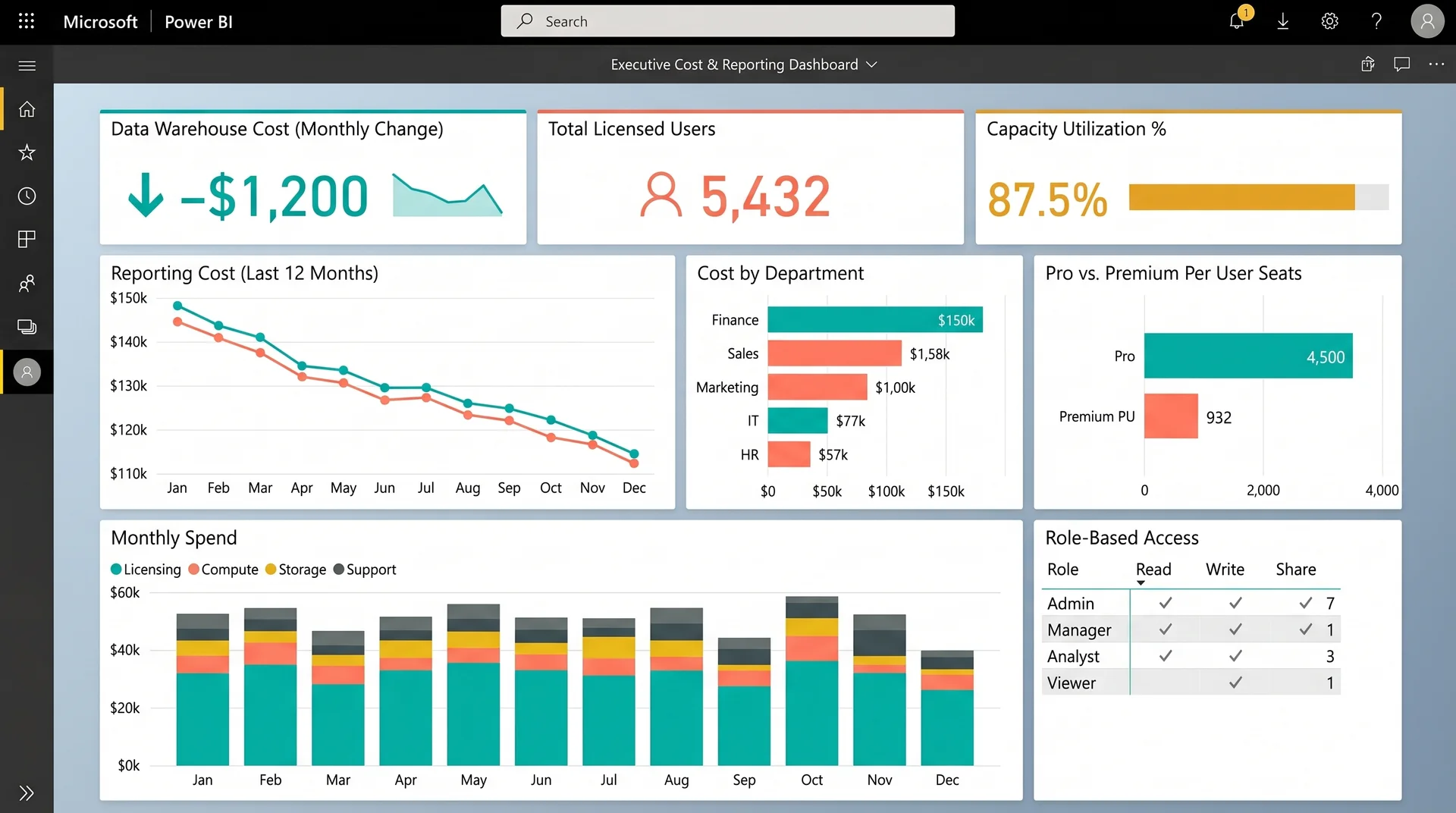Expand sidebar with double chevron

coord(27,793)
